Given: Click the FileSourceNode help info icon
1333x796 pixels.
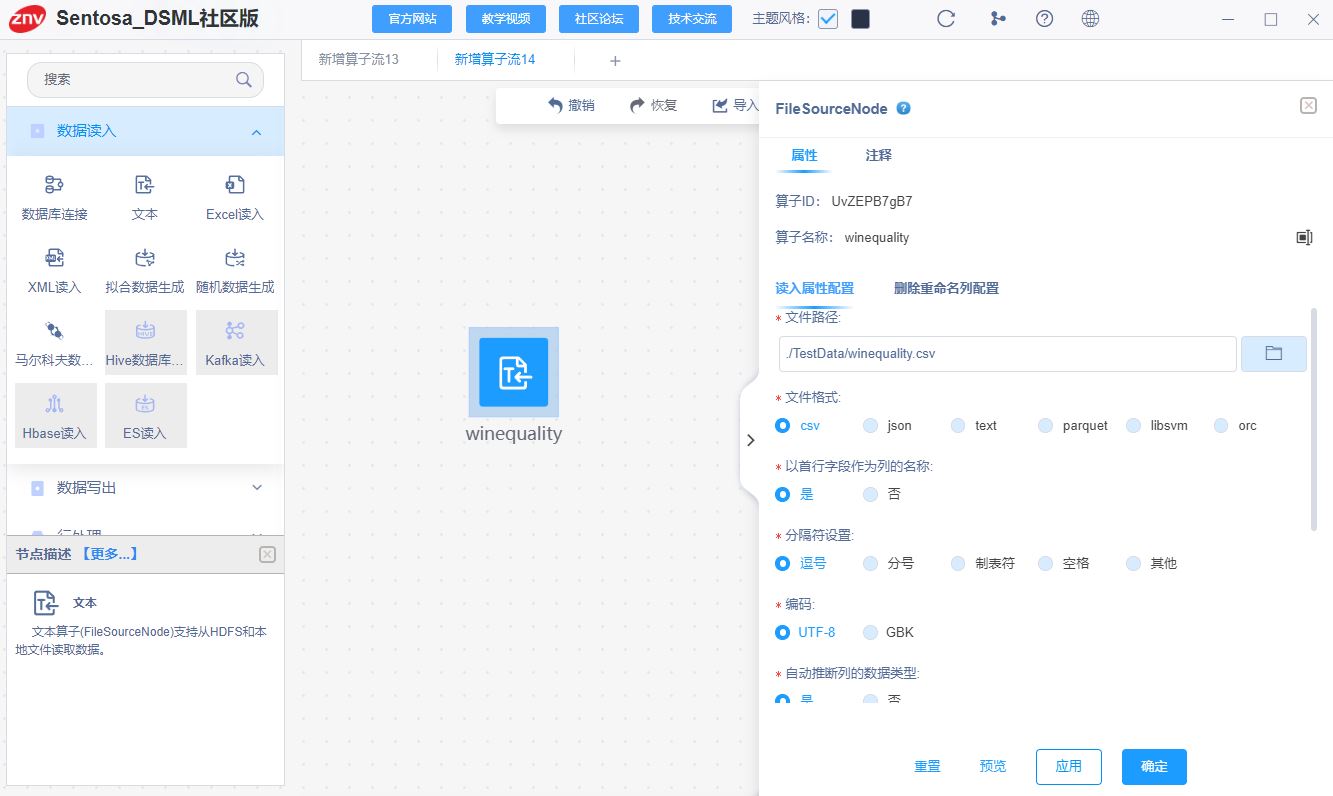Looking at the screenshot, I should tap(903, 108).
